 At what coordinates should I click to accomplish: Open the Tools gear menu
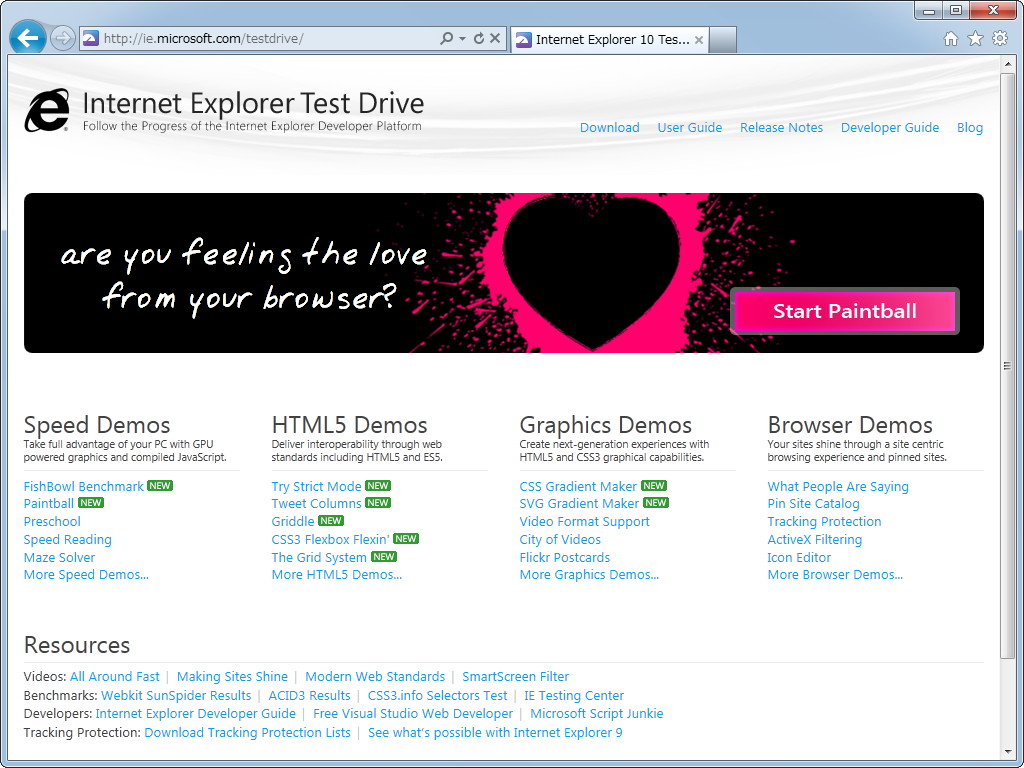[x=998, y=36]
